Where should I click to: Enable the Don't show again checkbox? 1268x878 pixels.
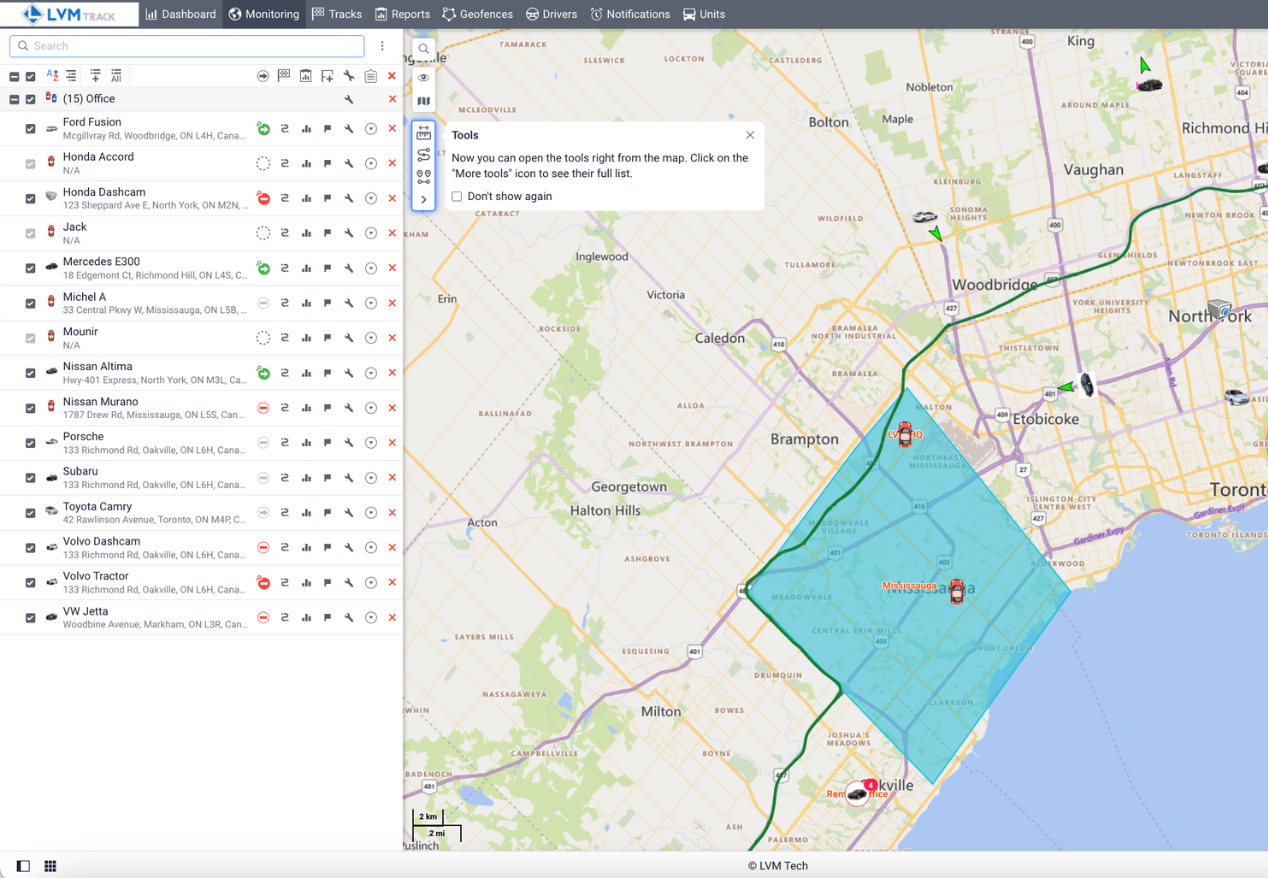tap(457, 197)
